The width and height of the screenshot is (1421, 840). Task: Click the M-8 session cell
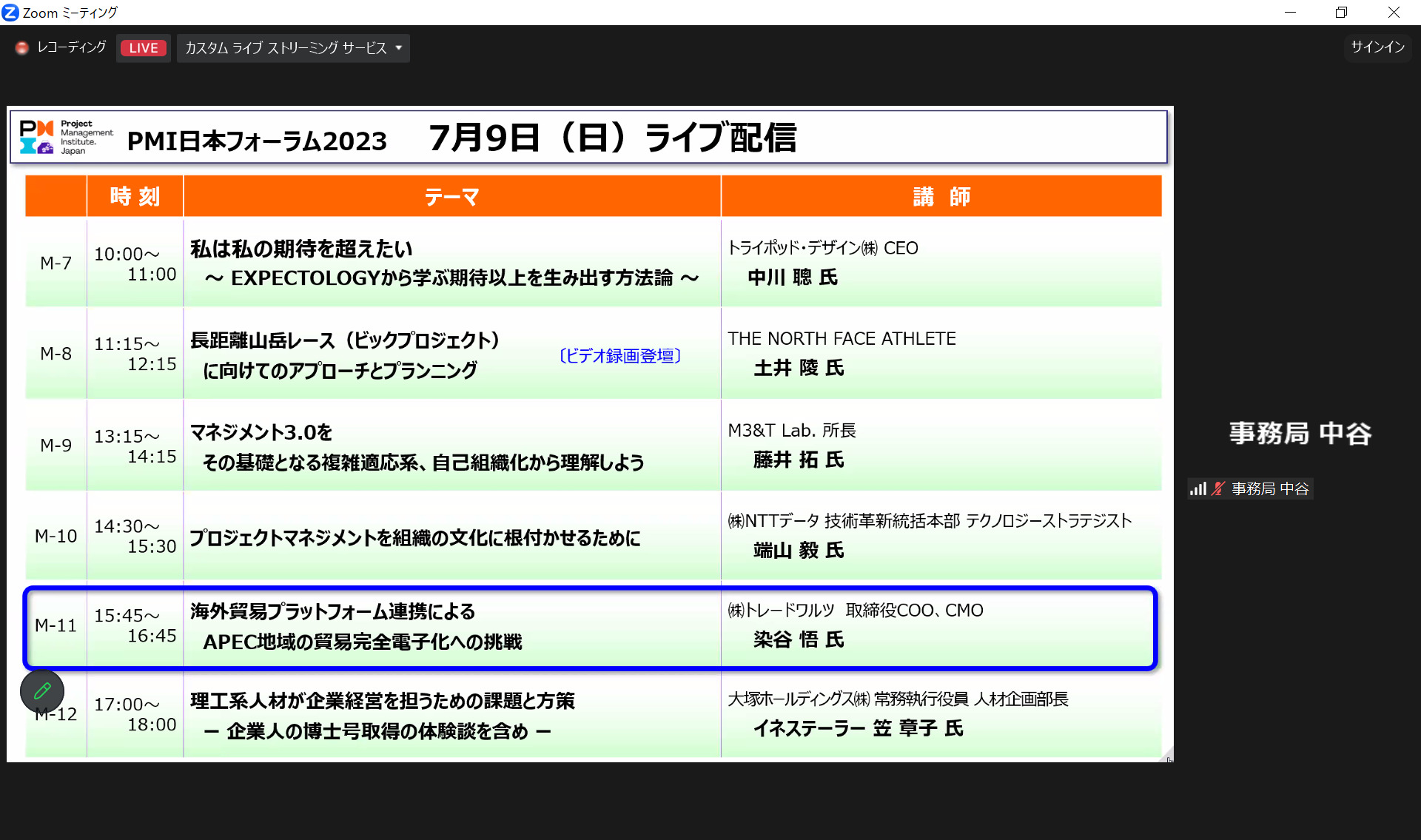56,354
